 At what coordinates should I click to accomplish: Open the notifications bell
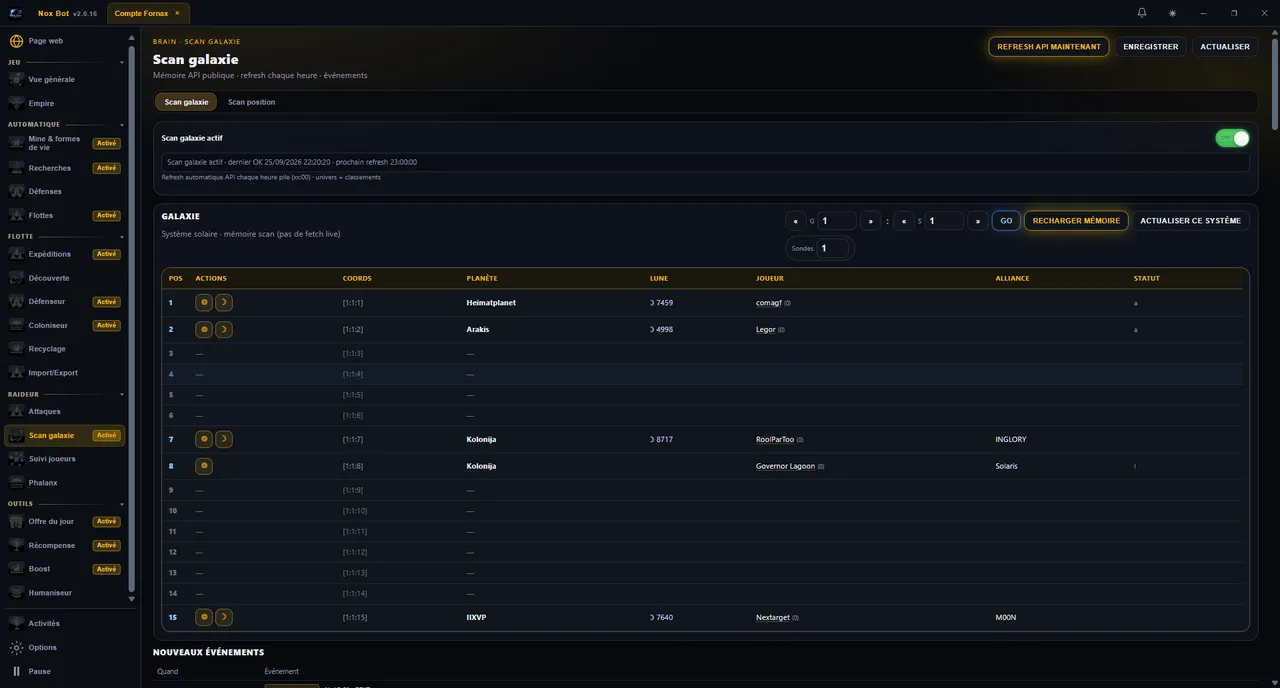(1142, 13)
